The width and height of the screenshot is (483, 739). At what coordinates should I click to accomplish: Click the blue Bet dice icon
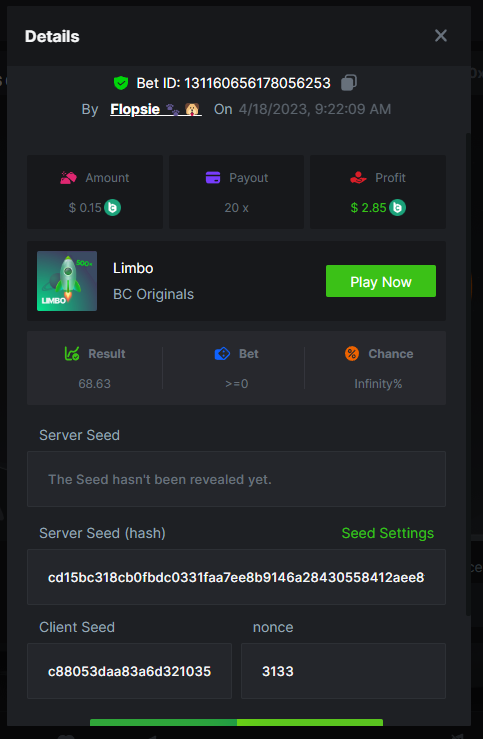(222, 353)
